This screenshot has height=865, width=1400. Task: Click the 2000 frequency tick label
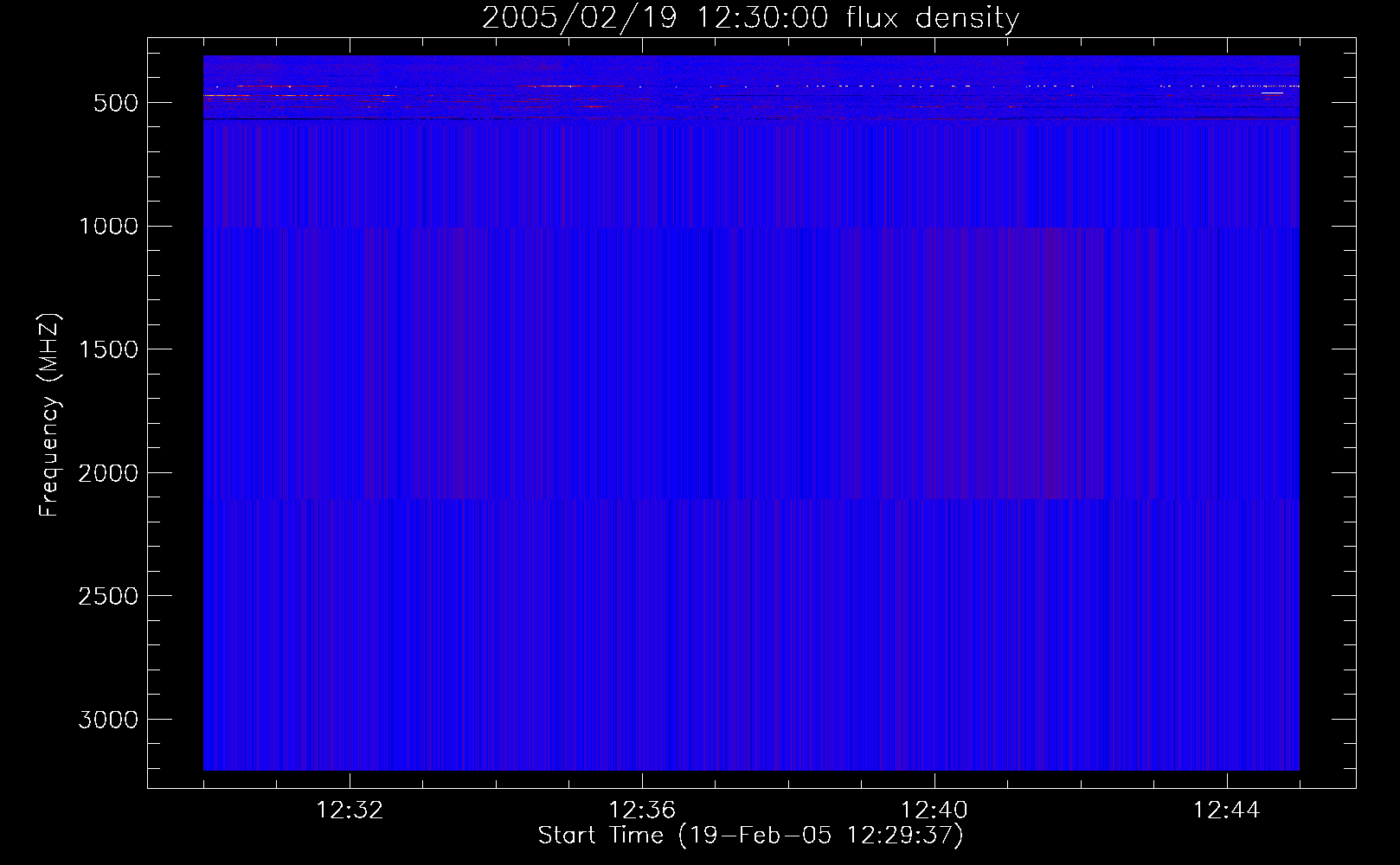[x=108, y=473]
